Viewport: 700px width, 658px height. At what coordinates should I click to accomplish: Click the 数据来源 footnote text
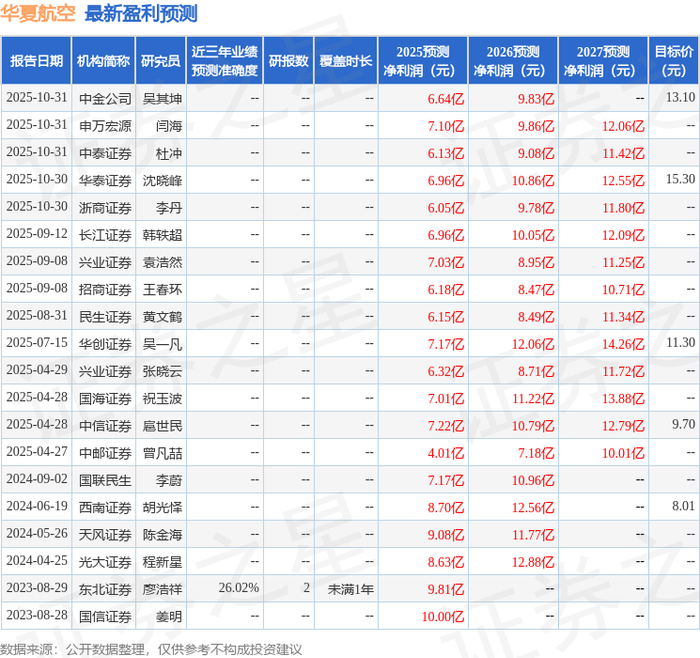click(151, 649)
